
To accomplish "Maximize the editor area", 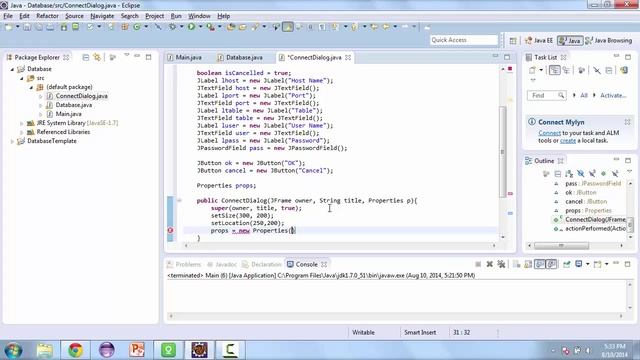I will click(507, 57).
